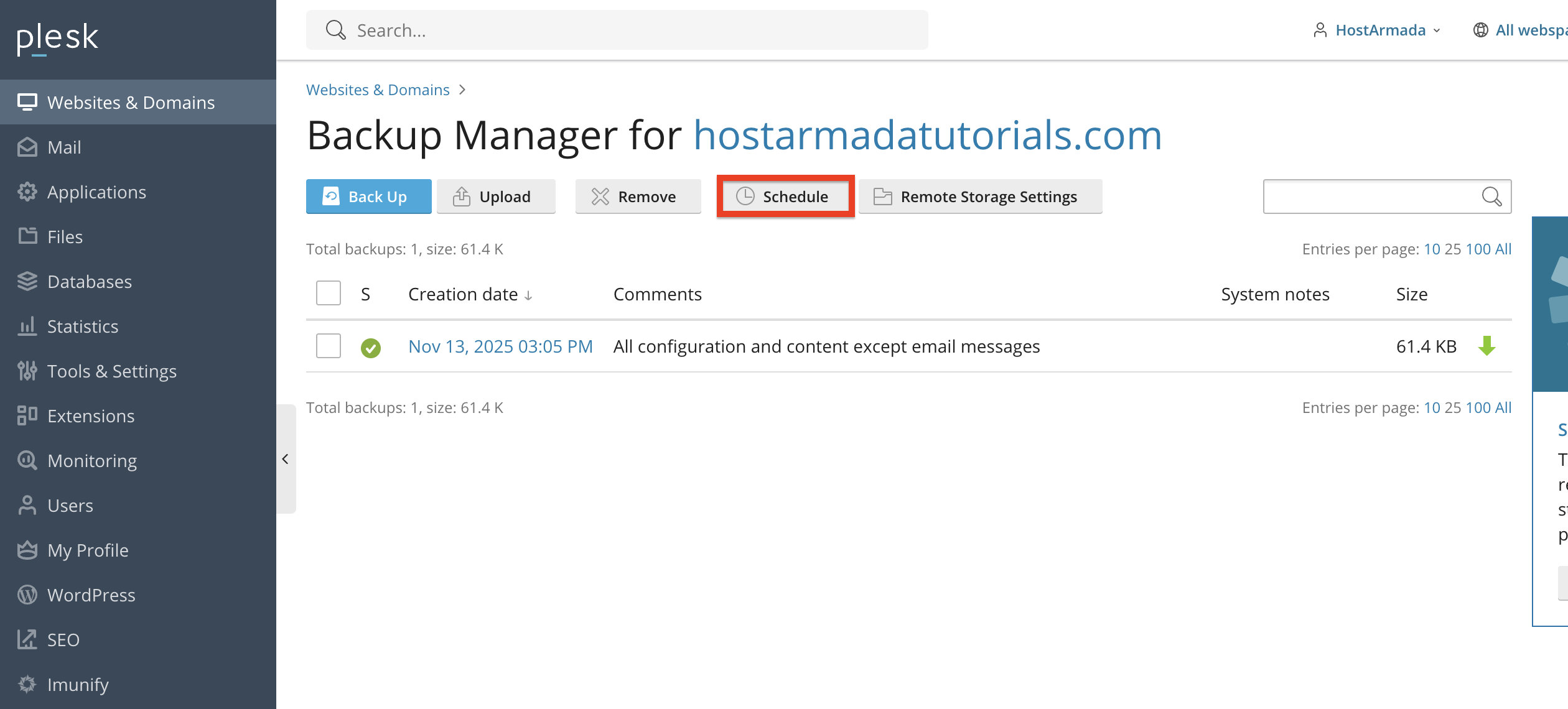This screenshot has height=709, width=1568.
Task: Click the SEO chart icon
Action: click(27, 640)
